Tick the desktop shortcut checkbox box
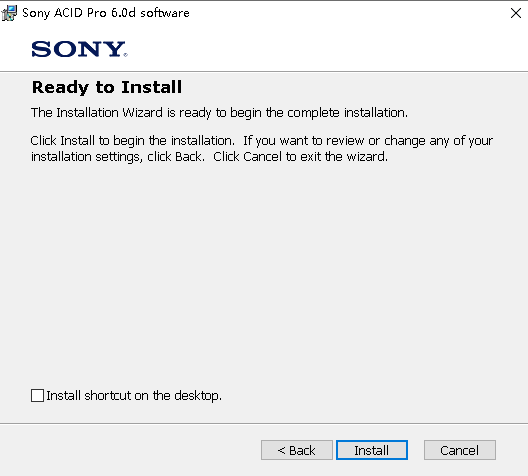The image size is (528, 476). point(37,395)
